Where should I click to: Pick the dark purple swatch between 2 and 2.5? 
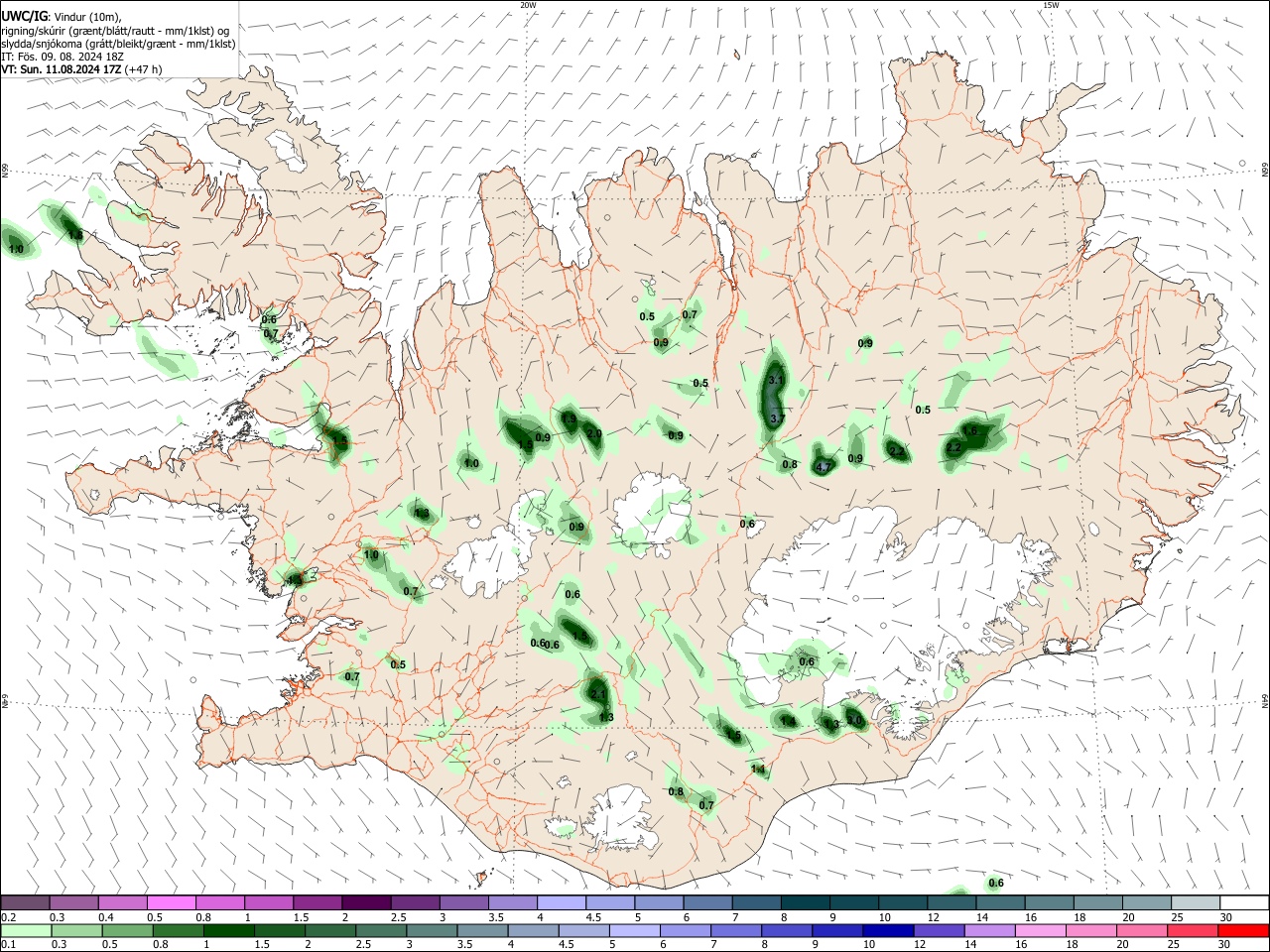pyautogui.click(x=365, y=902)
